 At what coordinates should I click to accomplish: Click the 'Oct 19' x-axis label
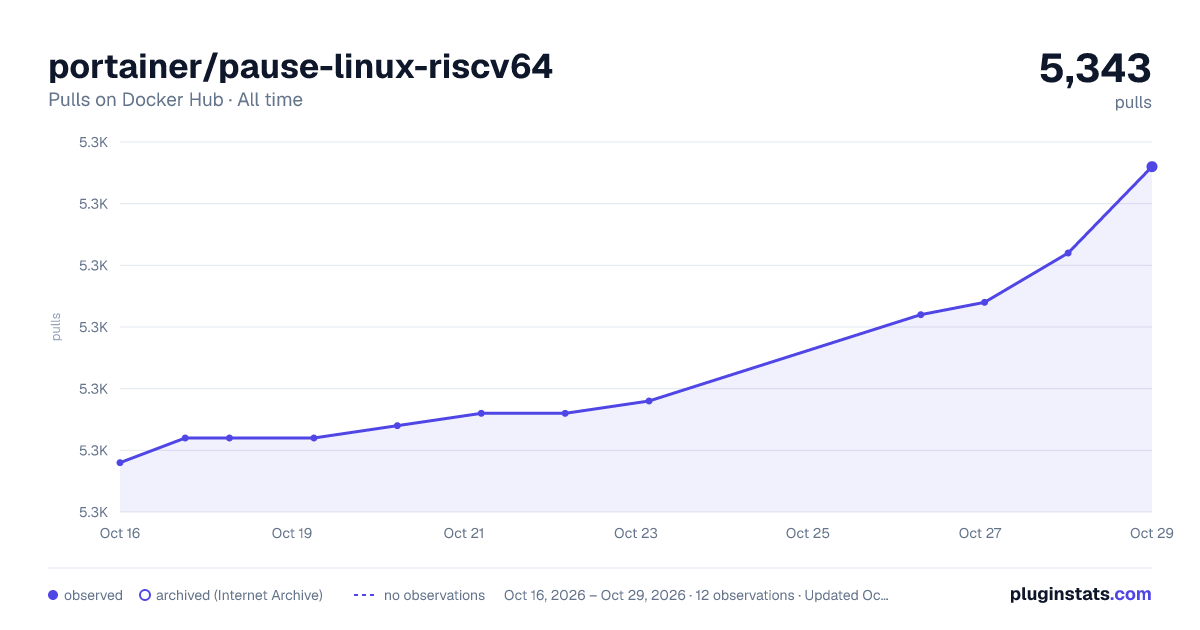point(292,533)
